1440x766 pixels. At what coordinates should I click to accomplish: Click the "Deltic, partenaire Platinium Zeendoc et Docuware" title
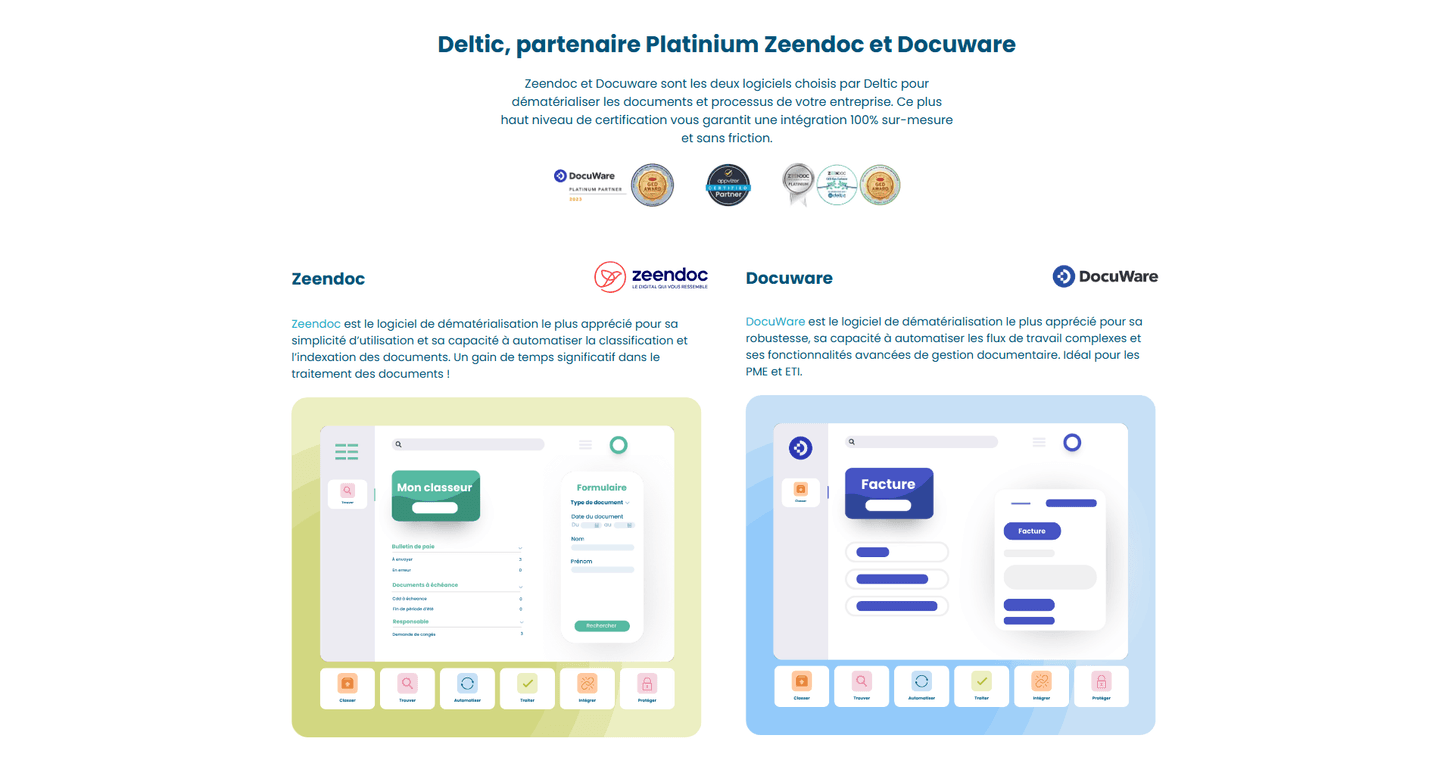(727, 44)
